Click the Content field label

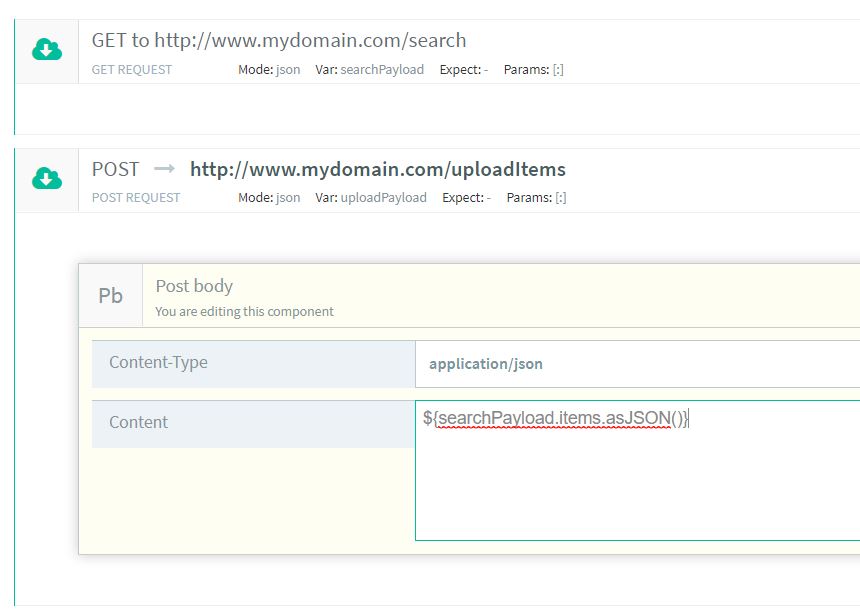(139, 422)
